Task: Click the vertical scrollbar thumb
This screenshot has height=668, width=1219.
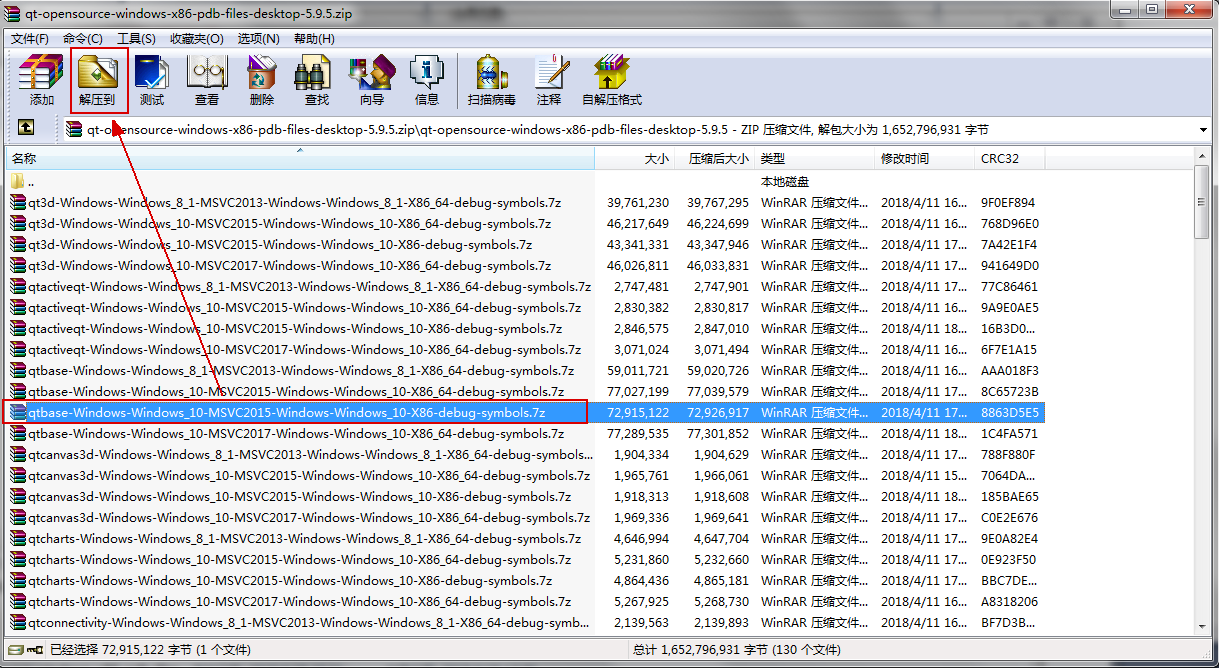Action: (x=1202, y=202)
